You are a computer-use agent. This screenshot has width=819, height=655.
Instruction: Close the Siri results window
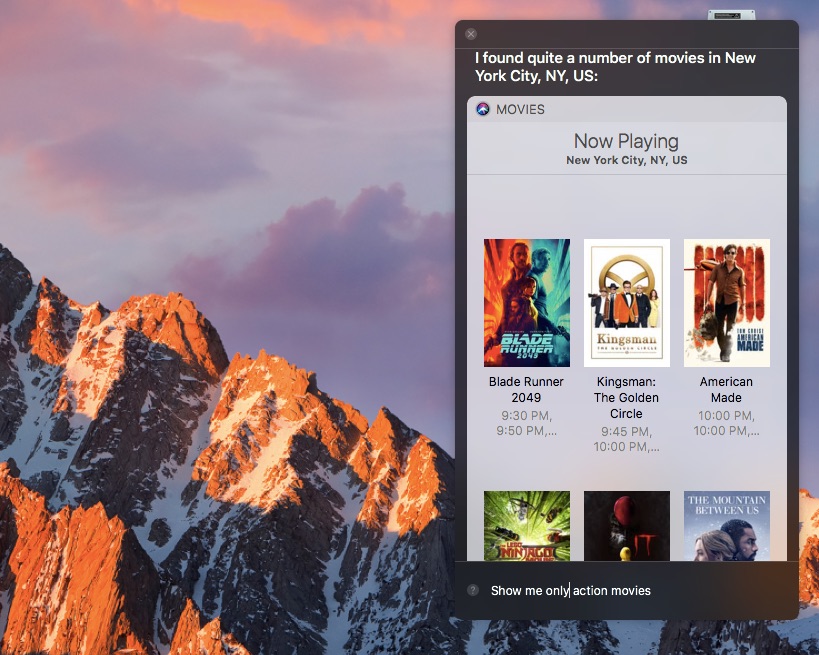(x=471, y=34)
